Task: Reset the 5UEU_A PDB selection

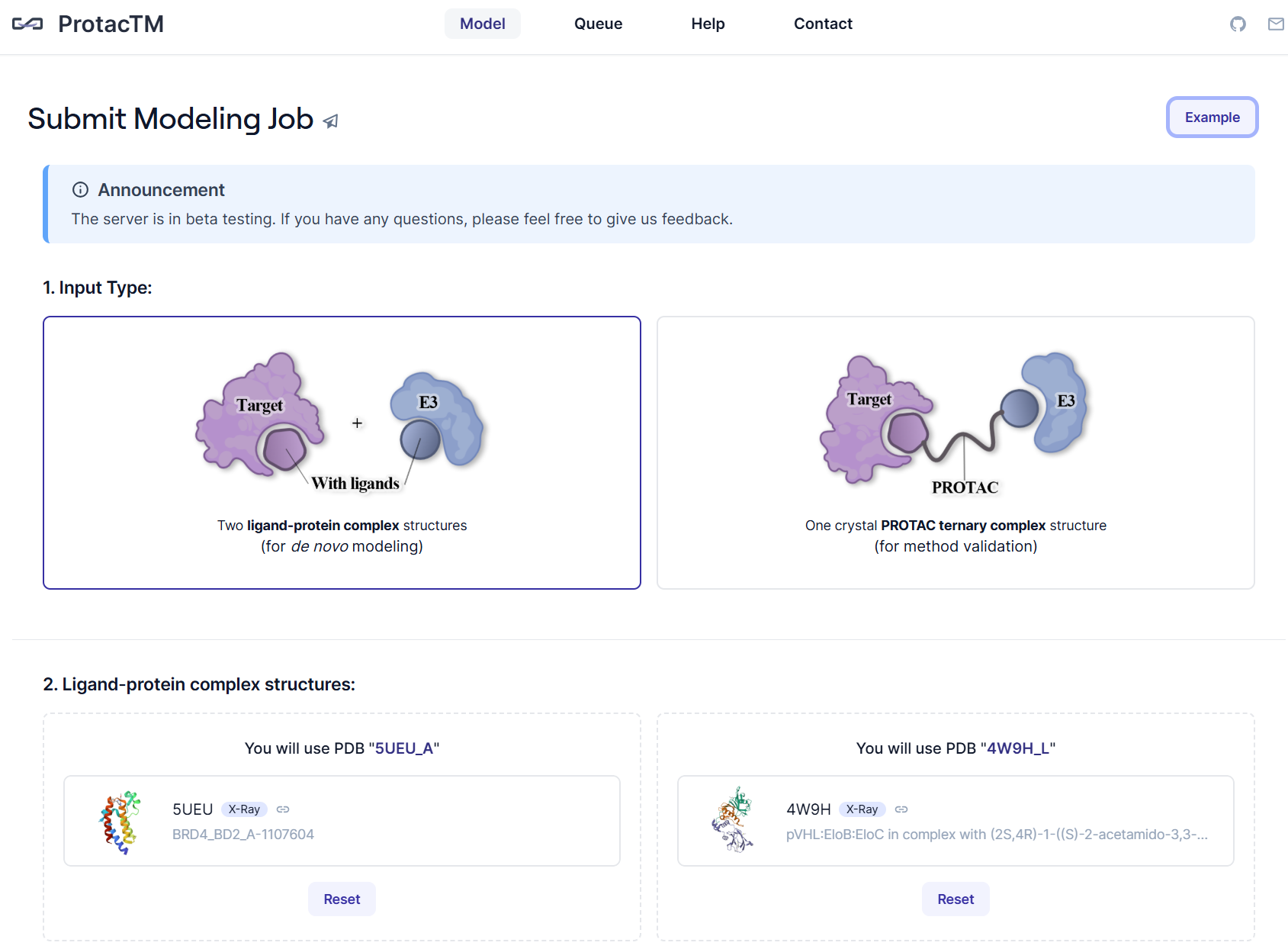Action: [342, 899]
